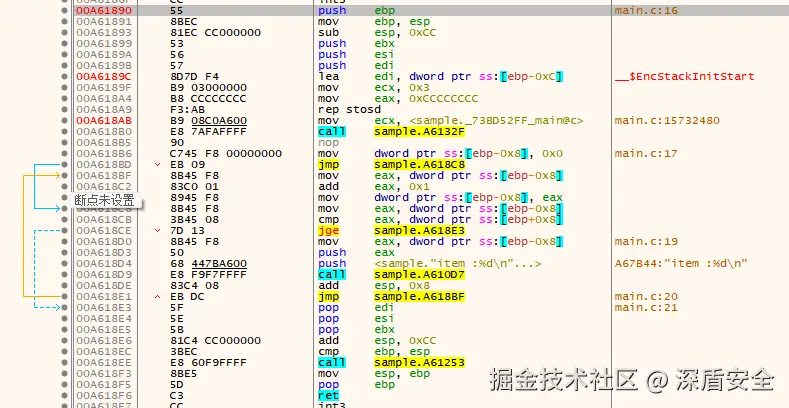Viewport: 789px width, 408px height.
Task: Select address 00A618E1
Action: click(104, 297)
